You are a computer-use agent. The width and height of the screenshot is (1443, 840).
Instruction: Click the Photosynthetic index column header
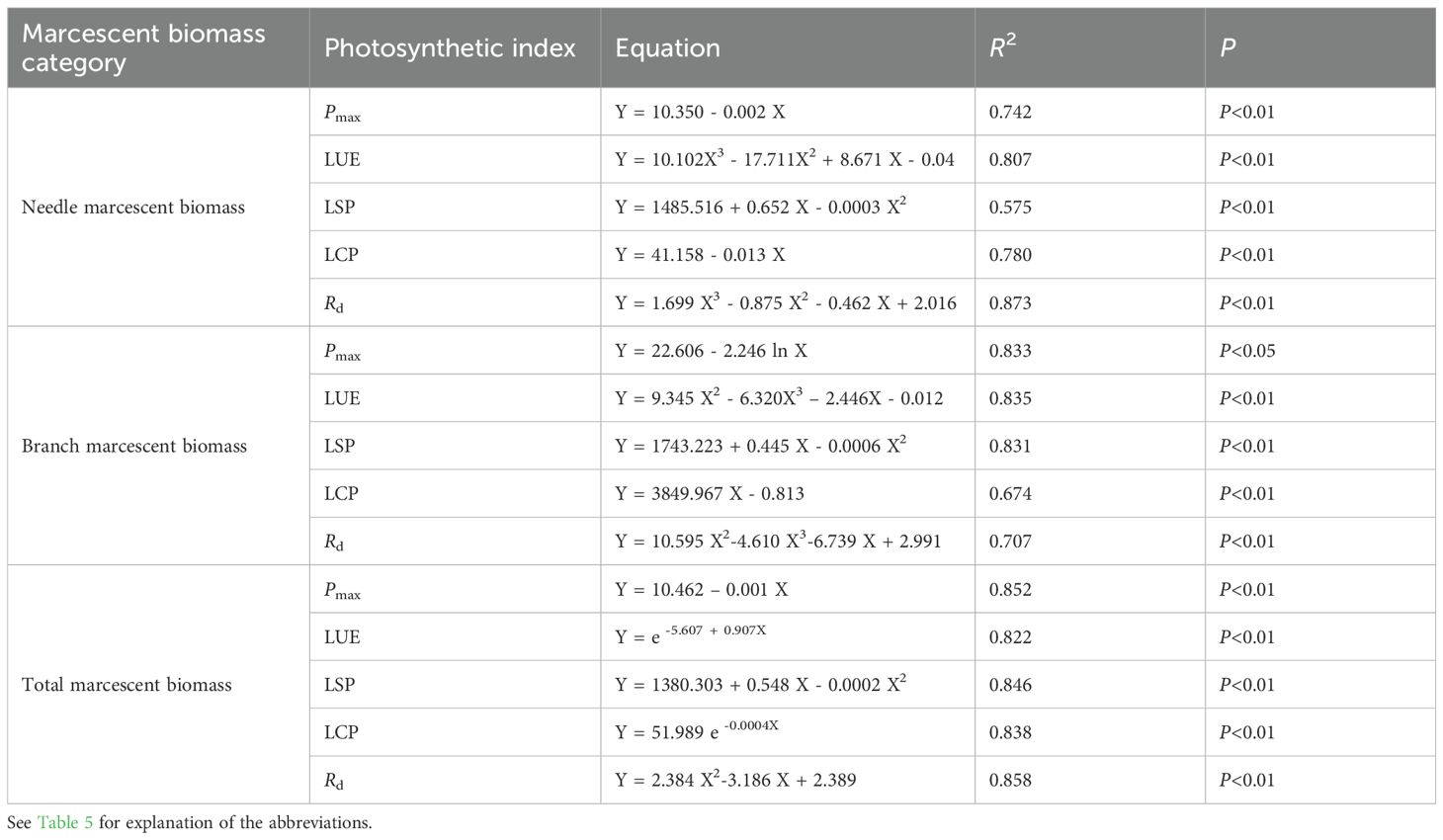[x=450, y=47]
